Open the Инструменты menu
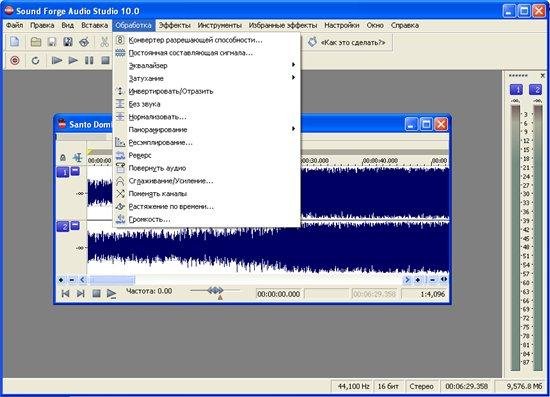550x397 pixels. 220,25
